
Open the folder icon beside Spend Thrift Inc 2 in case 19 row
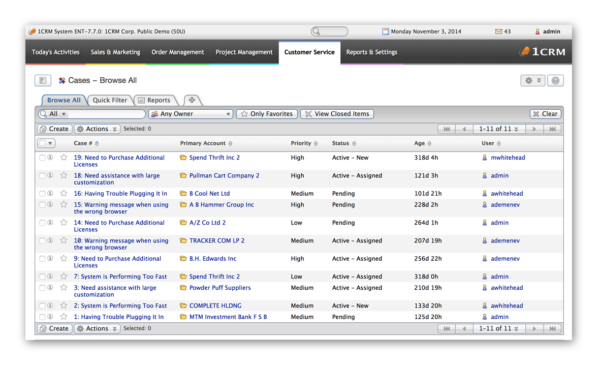[x=183, y=157]
